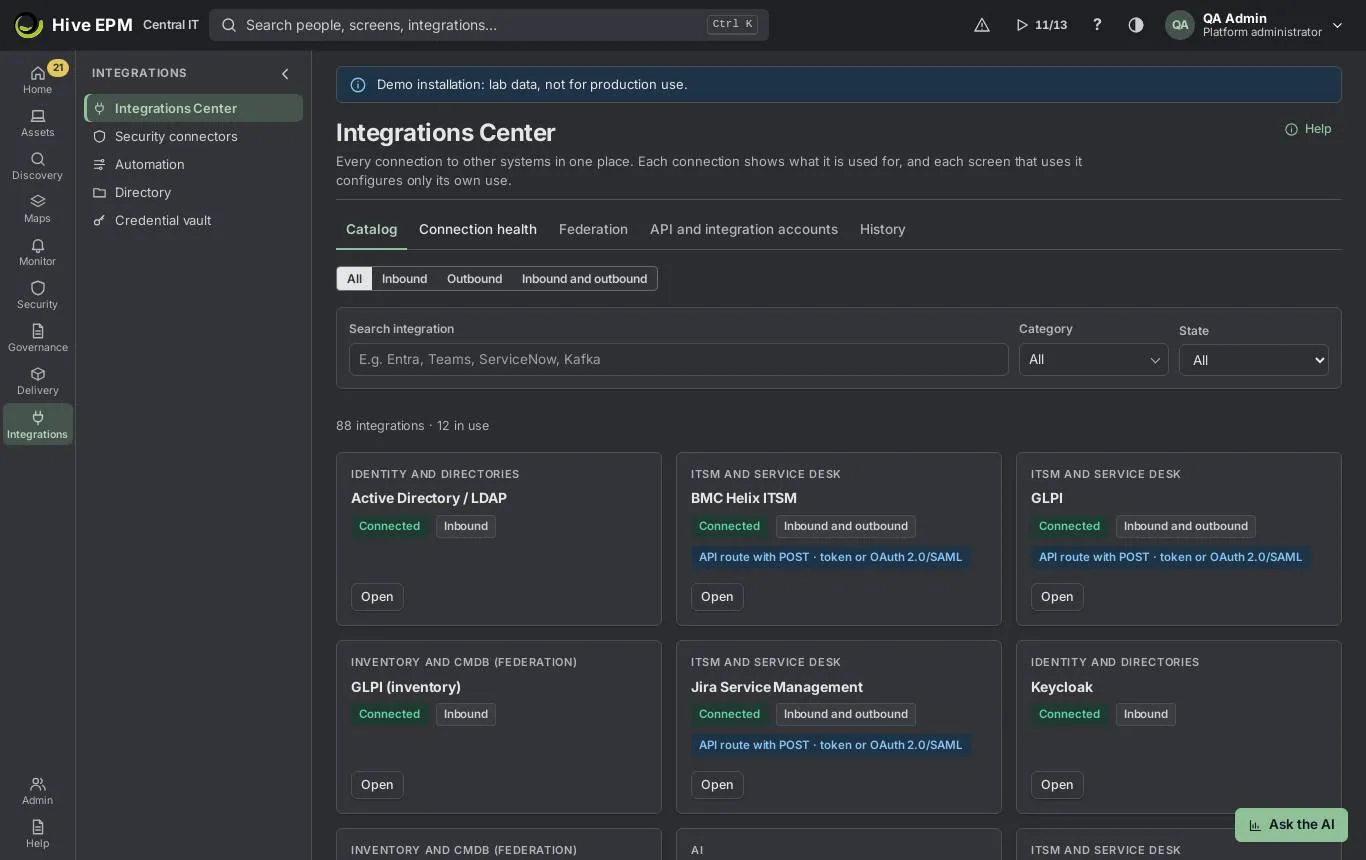The height and width of the screenshot is (860, 1366).
Task: Switch to the Connection health tab
Action: (478, 229)
